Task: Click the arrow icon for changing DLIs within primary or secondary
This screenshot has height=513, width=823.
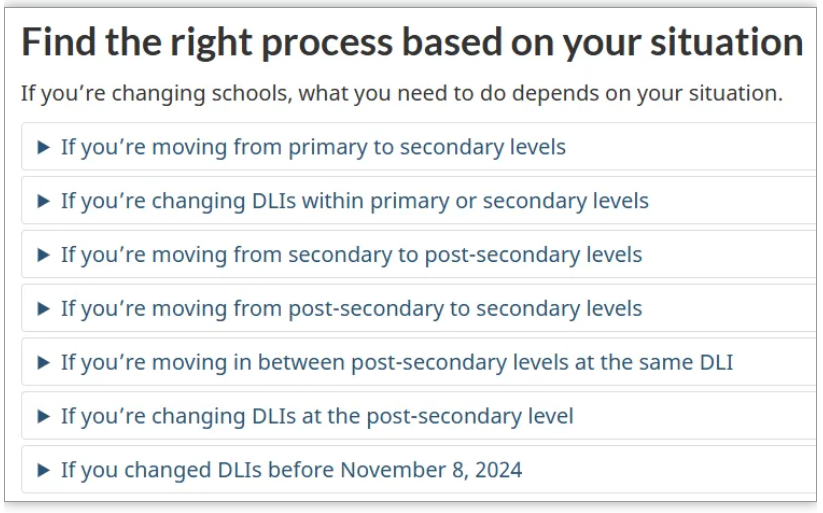Action: pyautogui.click(x=44, y=201)
